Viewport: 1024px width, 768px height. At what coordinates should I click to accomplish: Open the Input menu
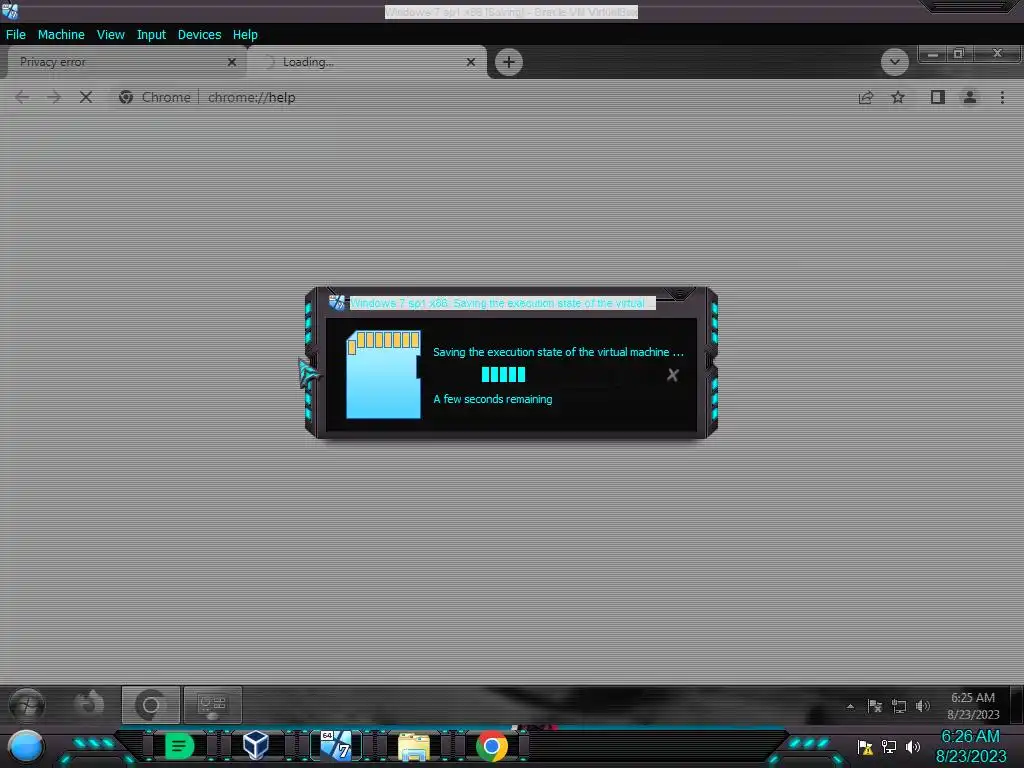tap(151, 35)
